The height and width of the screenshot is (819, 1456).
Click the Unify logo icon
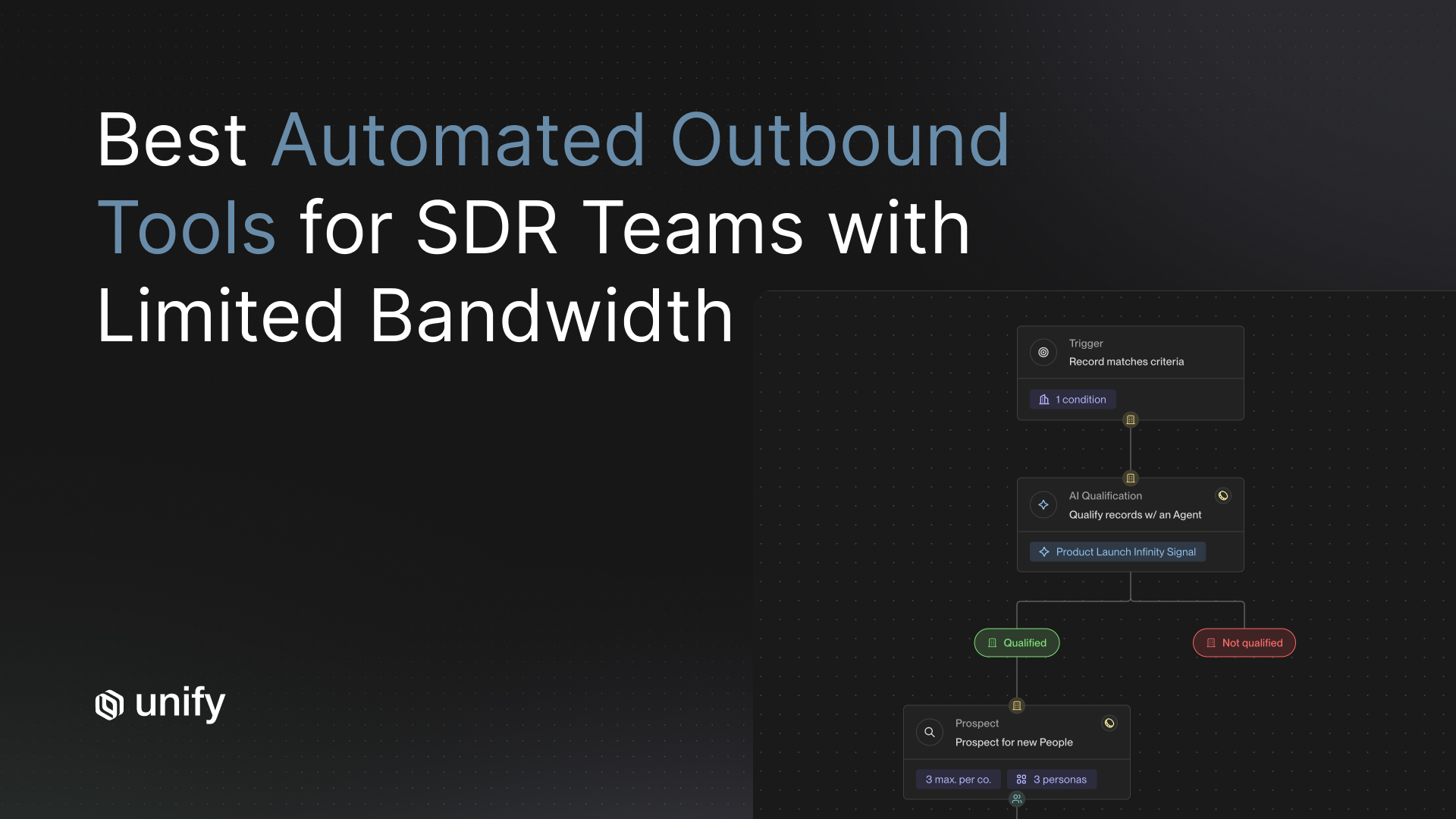click(x=109, y=704)
